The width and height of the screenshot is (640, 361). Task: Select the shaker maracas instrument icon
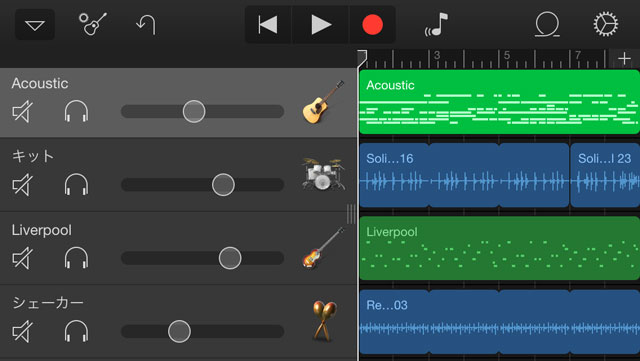tap(324, 321)
